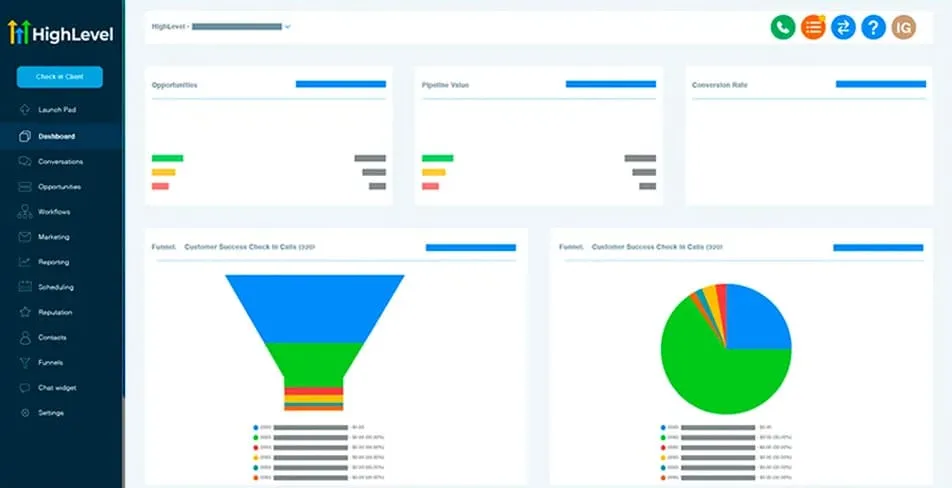This screenshot has height=488, width=952.
Task: Open the orange notifications list icon
Action: coord(813,28)
